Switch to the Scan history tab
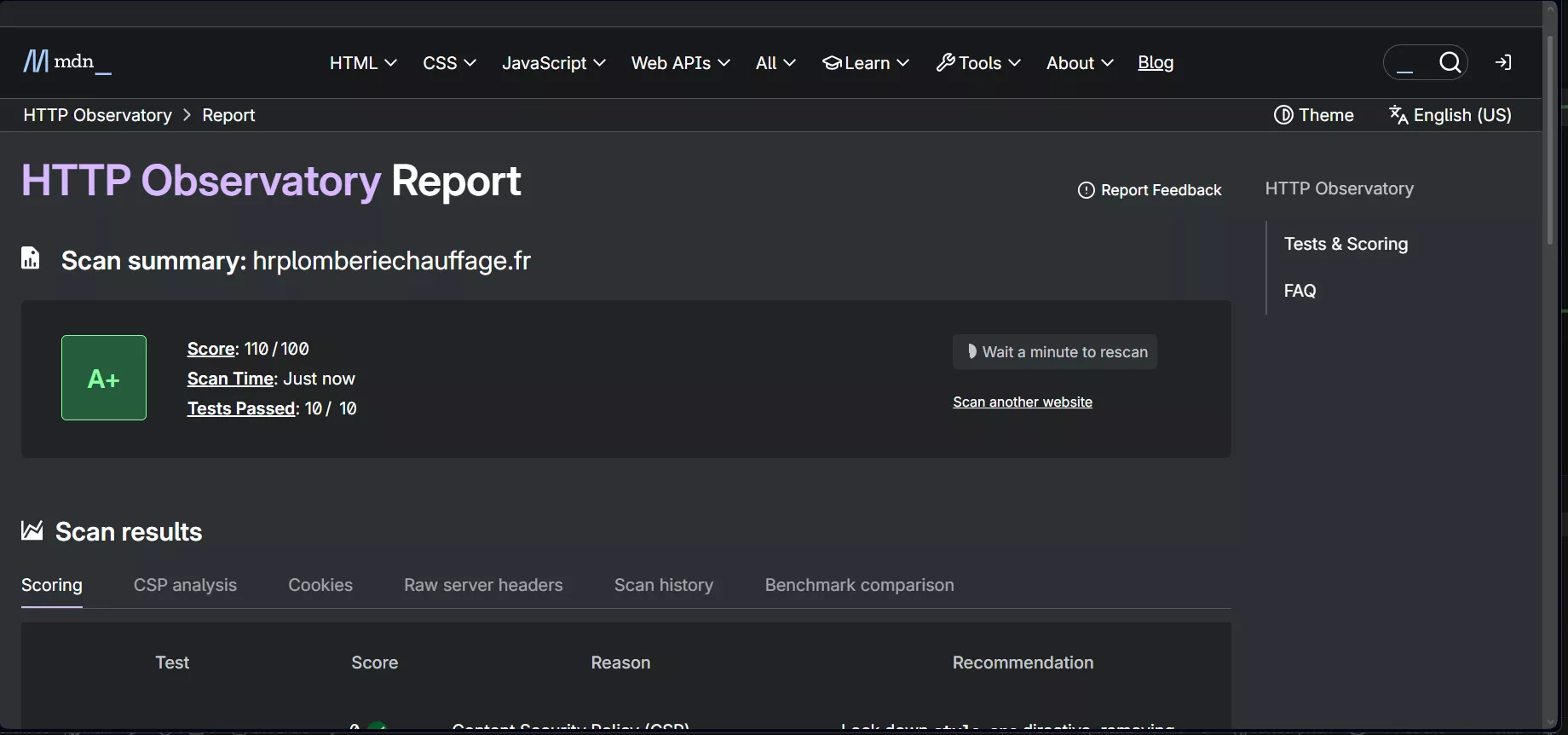This screenshot has width=1568, height=735. tap(664, 585)
